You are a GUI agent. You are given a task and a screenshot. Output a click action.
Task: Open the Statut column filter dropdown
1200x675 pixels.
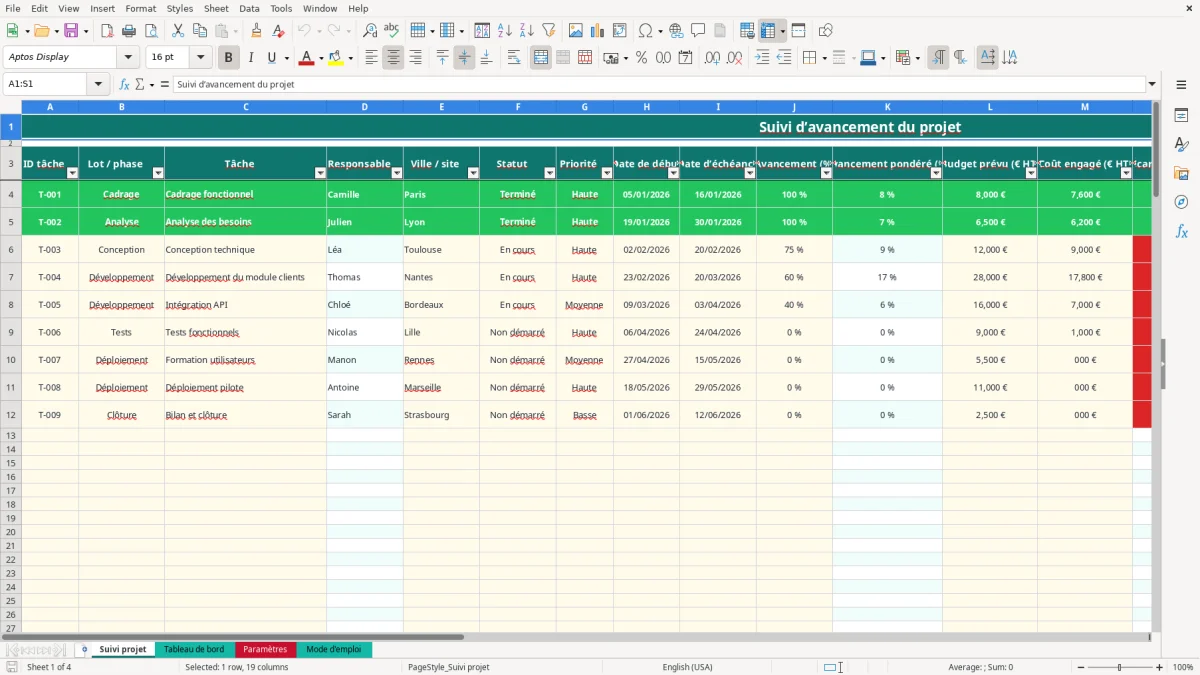click(x=549, y=173)
